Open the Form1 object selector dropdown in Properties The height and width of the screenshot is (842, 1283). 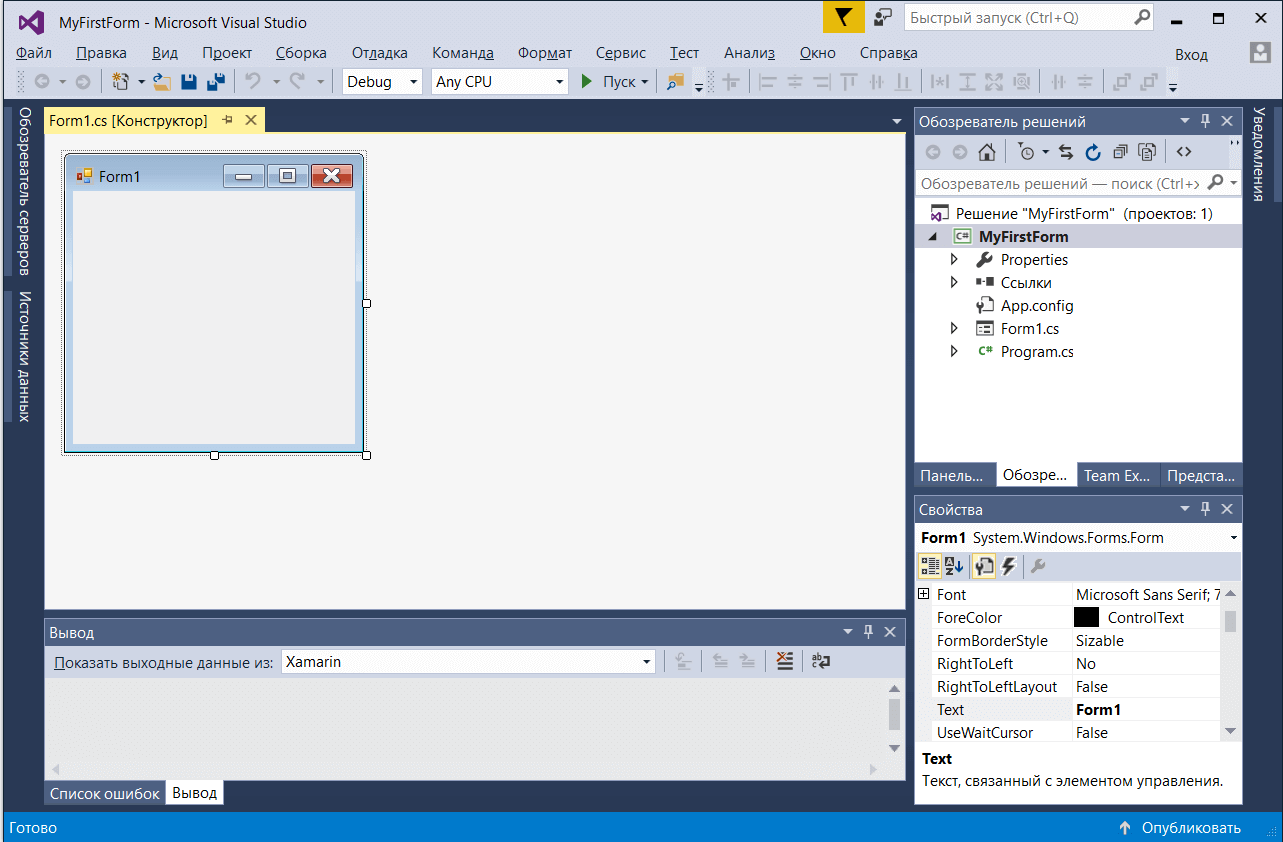[1233, 538]
